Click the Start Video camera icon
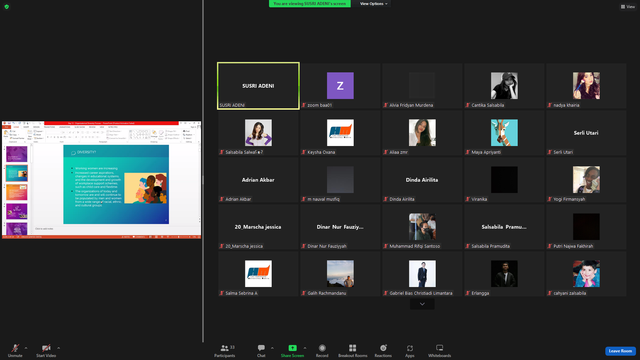 (46, 348)
